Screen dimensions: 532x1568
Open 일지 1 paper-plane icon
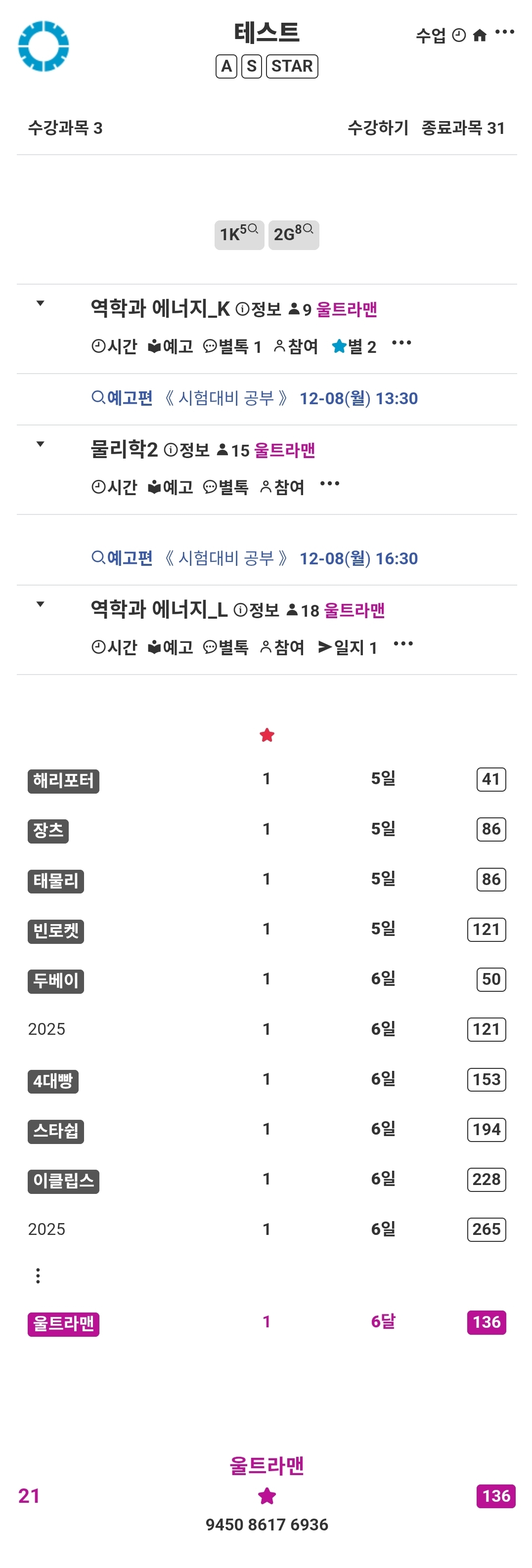(326, 647)
